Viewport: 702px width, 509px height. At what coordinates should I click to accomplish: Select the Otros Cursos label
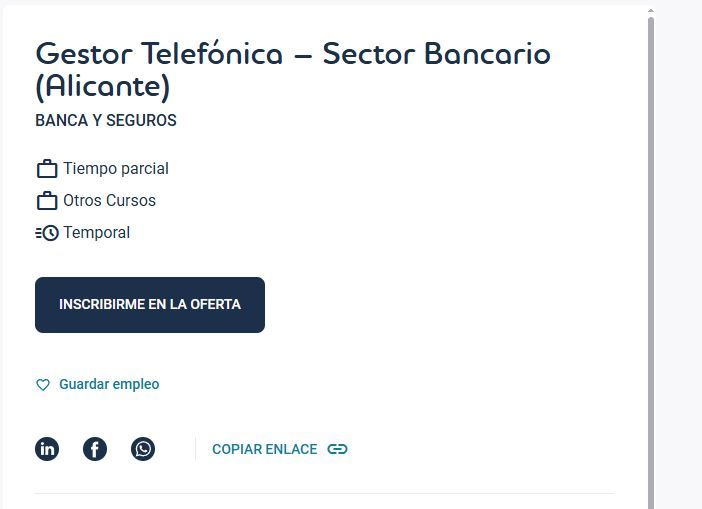click(109, 200)
